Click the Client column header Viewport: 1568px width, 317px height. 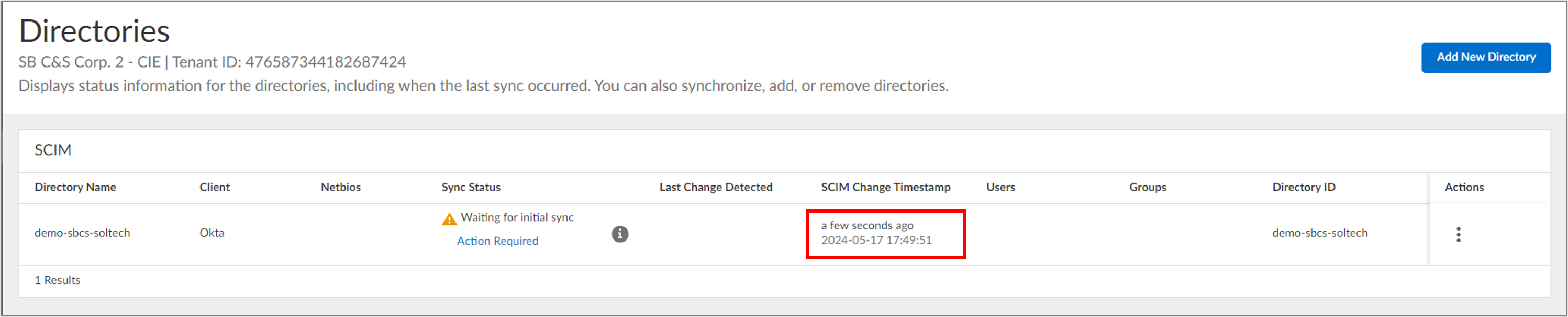tap(214, 187)
